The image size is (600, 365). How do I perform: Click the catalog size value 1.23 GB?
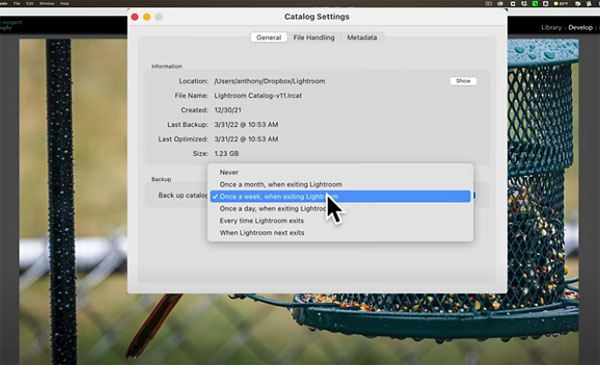pos(227,154)
